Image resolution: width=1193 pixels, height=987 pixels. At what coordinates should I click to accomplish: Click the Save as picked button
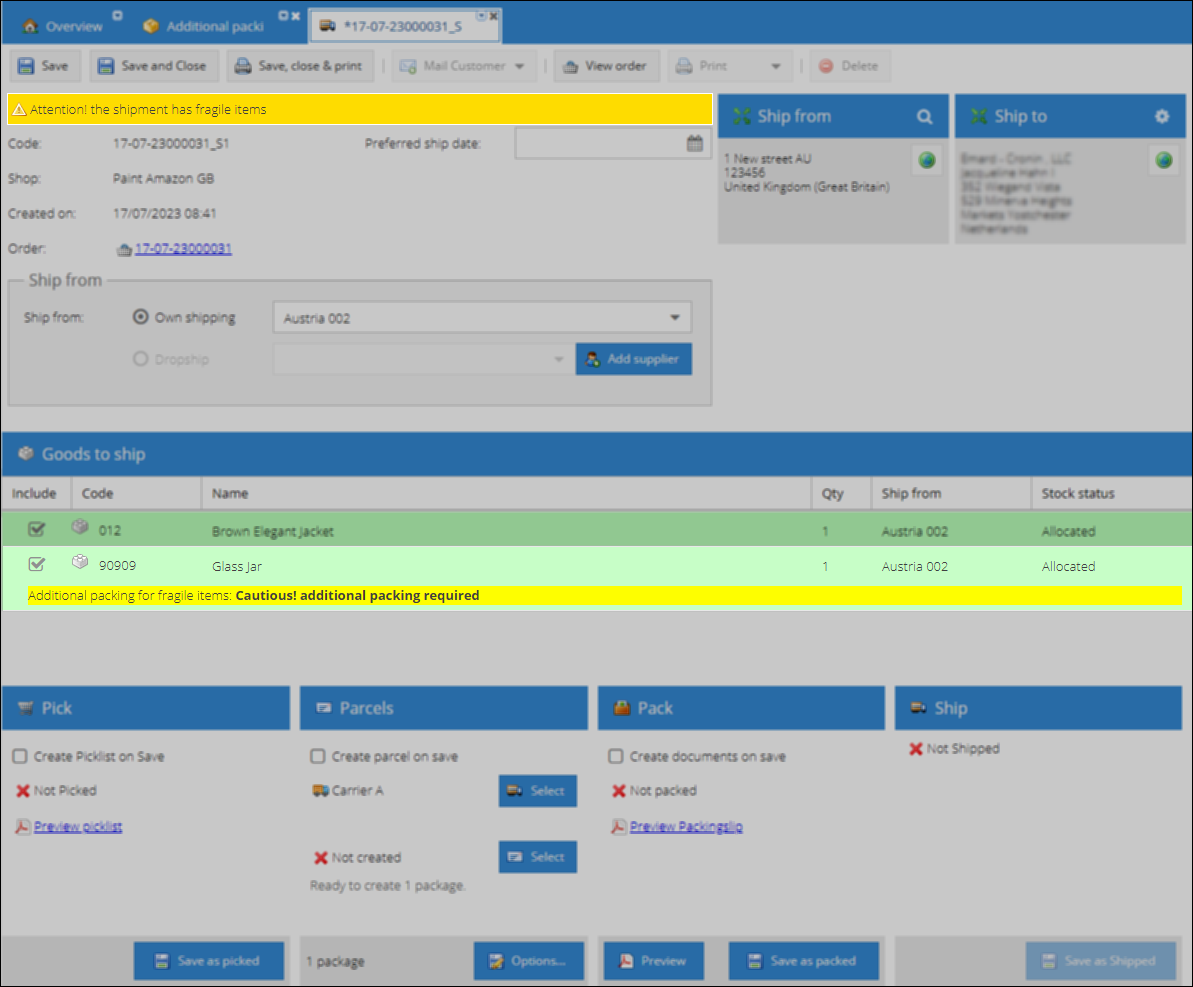[209, 961]
